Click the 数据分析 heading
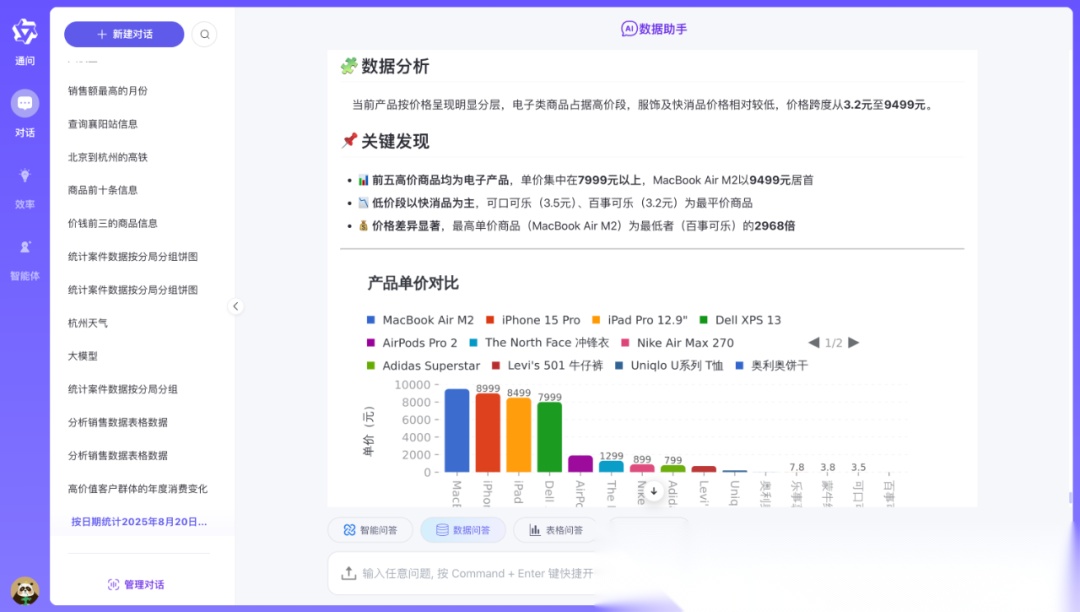The height and width of the screenshot is (612, 1080). (395, 66)
